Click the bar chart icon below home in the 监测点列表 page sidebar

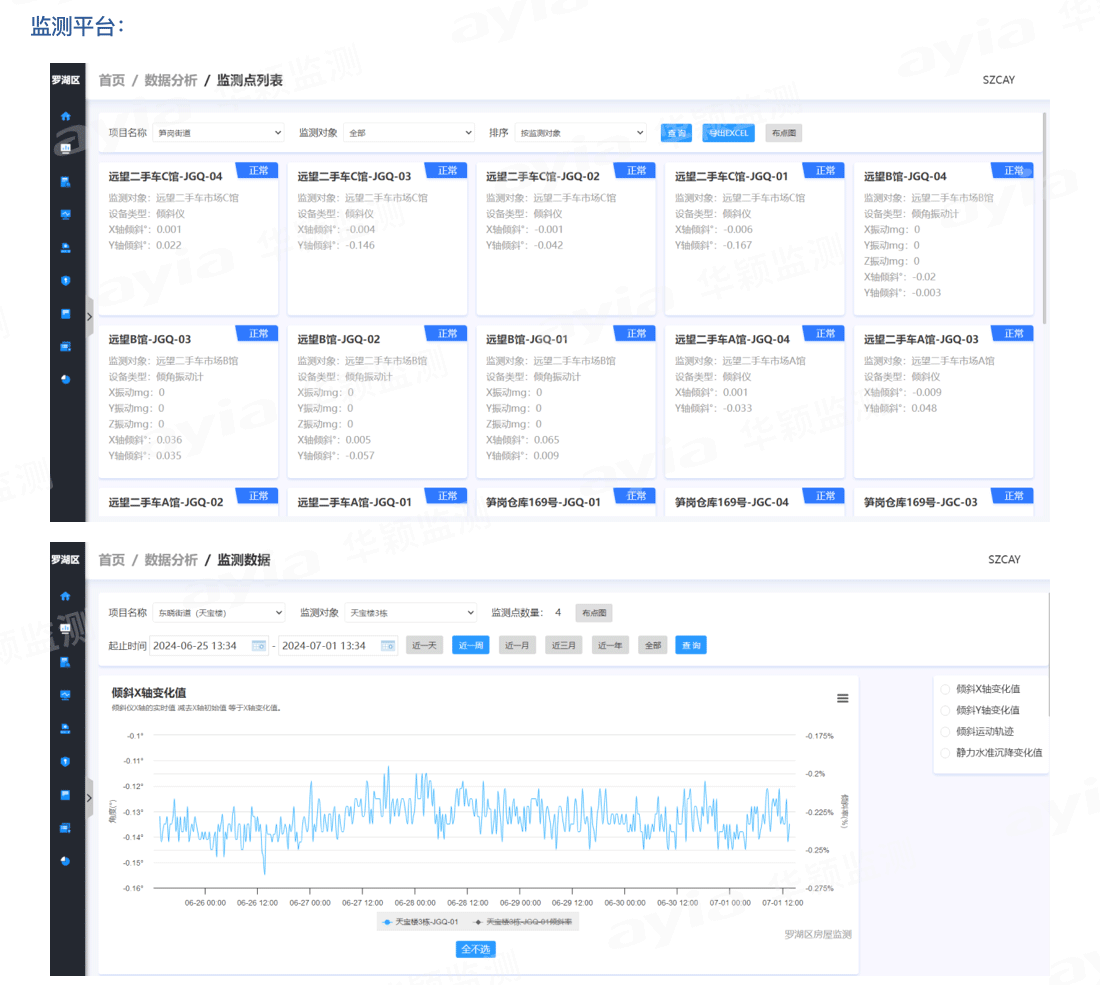click(x=66, y=148)
